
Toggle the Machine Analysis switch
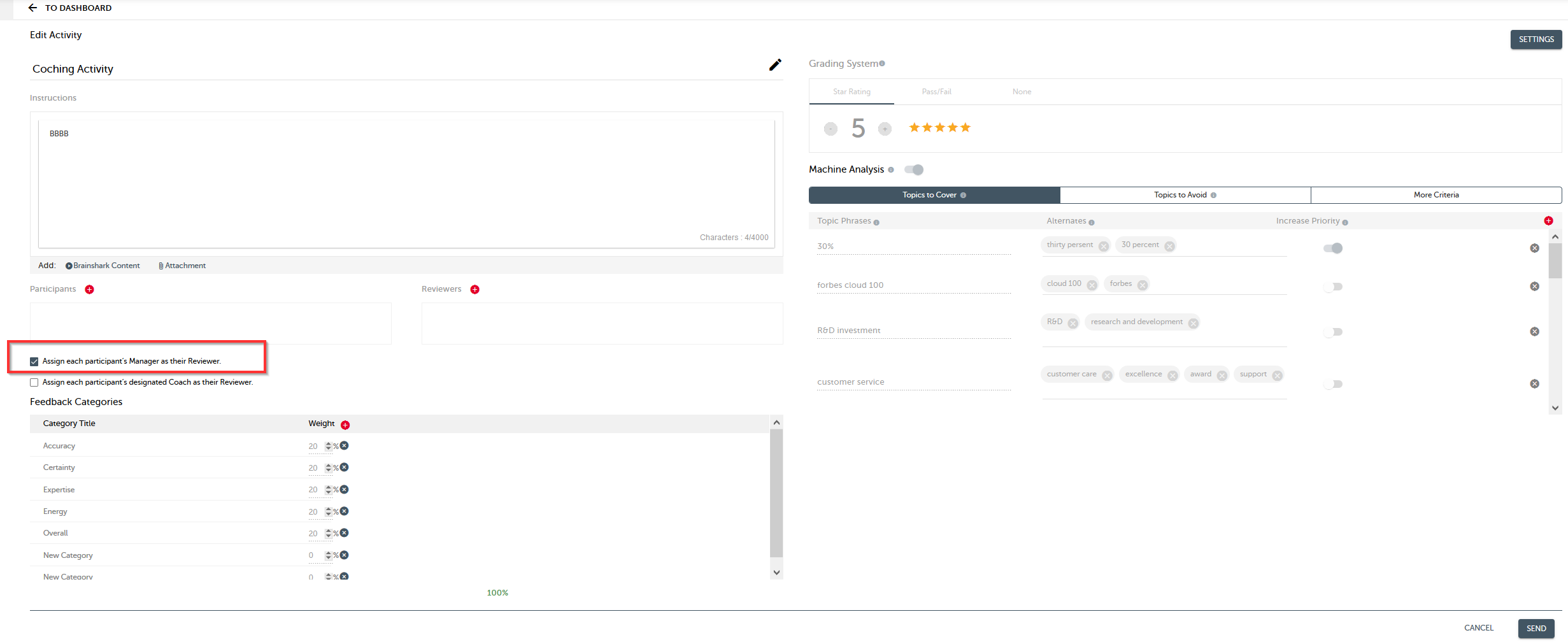914,169
